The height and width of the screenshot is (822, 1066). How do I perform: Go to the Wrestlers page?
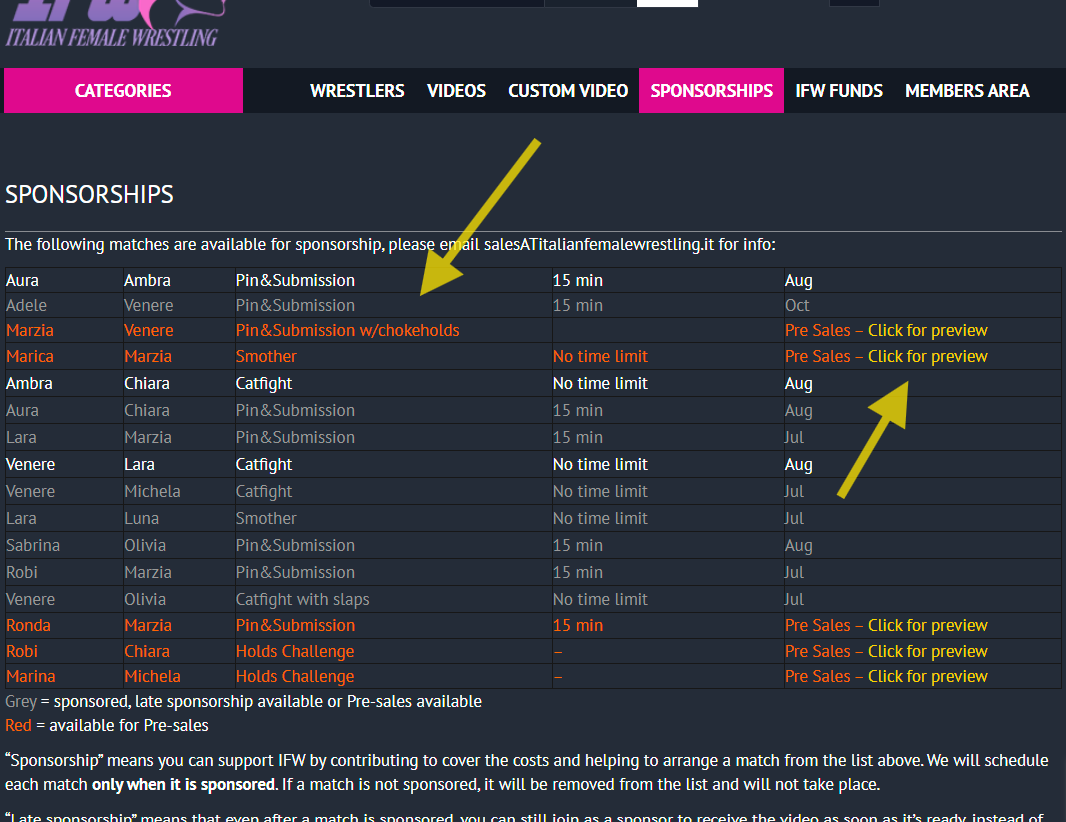click(357, 90)
